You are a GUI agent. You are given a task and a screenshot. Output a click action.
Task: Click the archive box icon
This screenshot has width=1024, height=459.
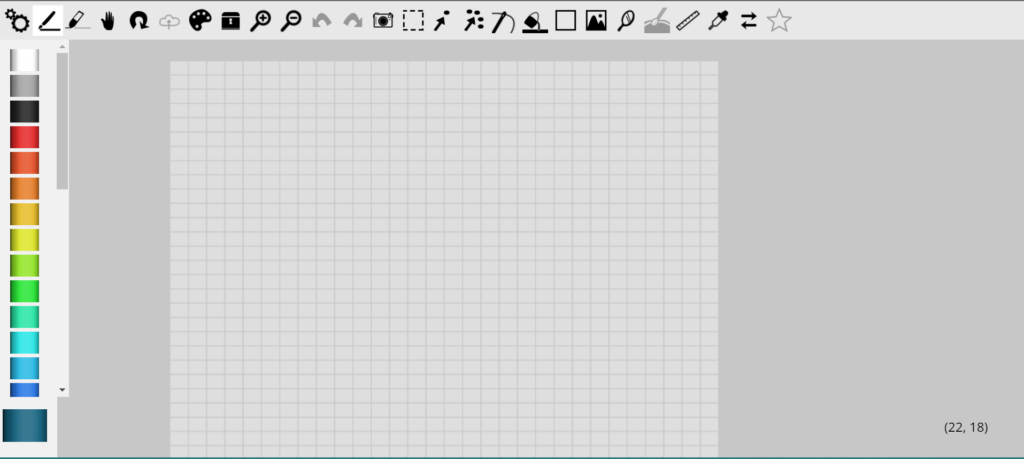(231, 21)
